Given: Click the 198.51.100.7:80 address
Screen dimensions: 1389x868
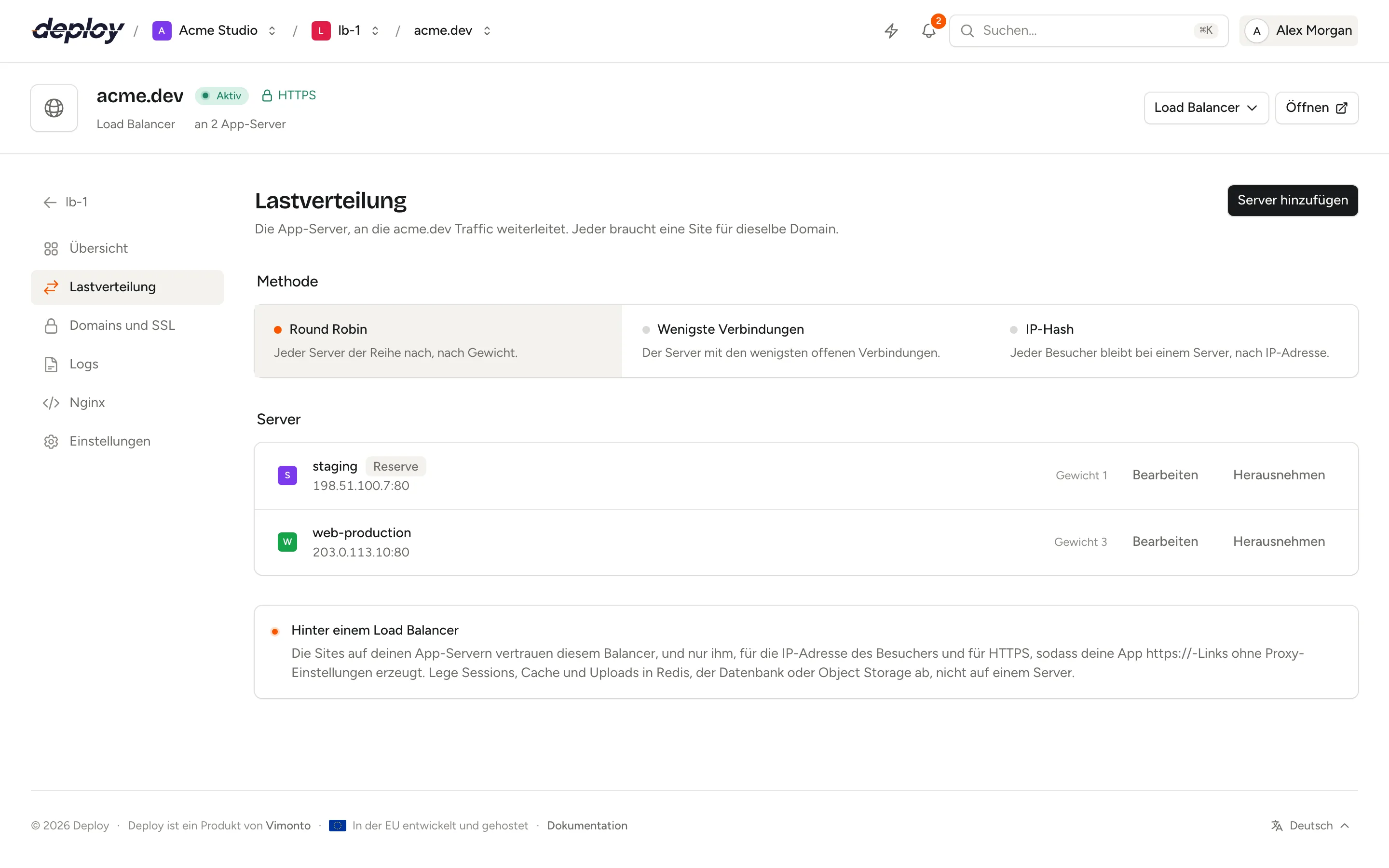Looking at the screenshot, I should [361, 486].
